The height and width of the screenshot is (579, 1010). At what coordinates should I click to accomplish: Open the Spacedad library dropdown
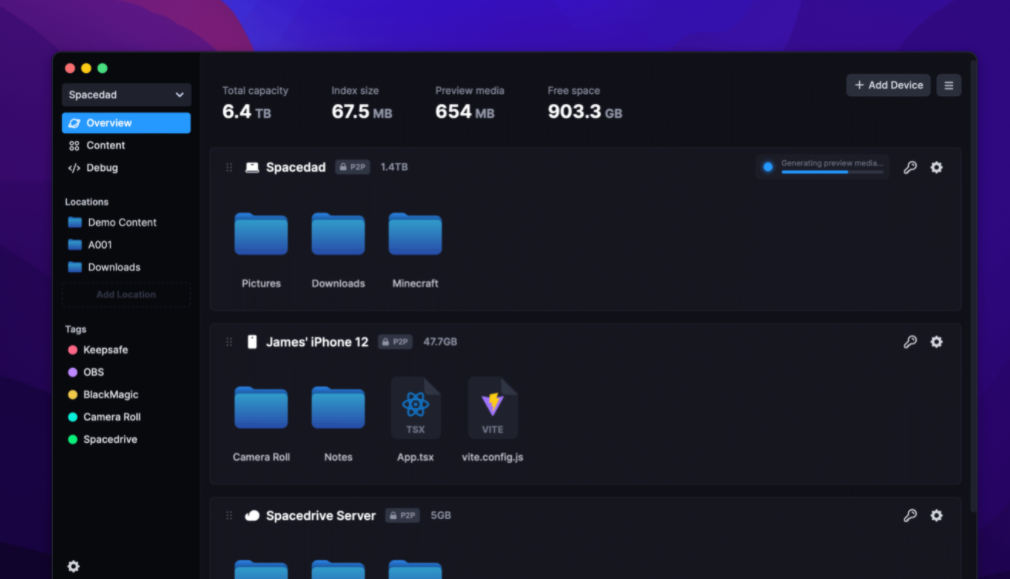pyautogui.click(x=126, y=95)
